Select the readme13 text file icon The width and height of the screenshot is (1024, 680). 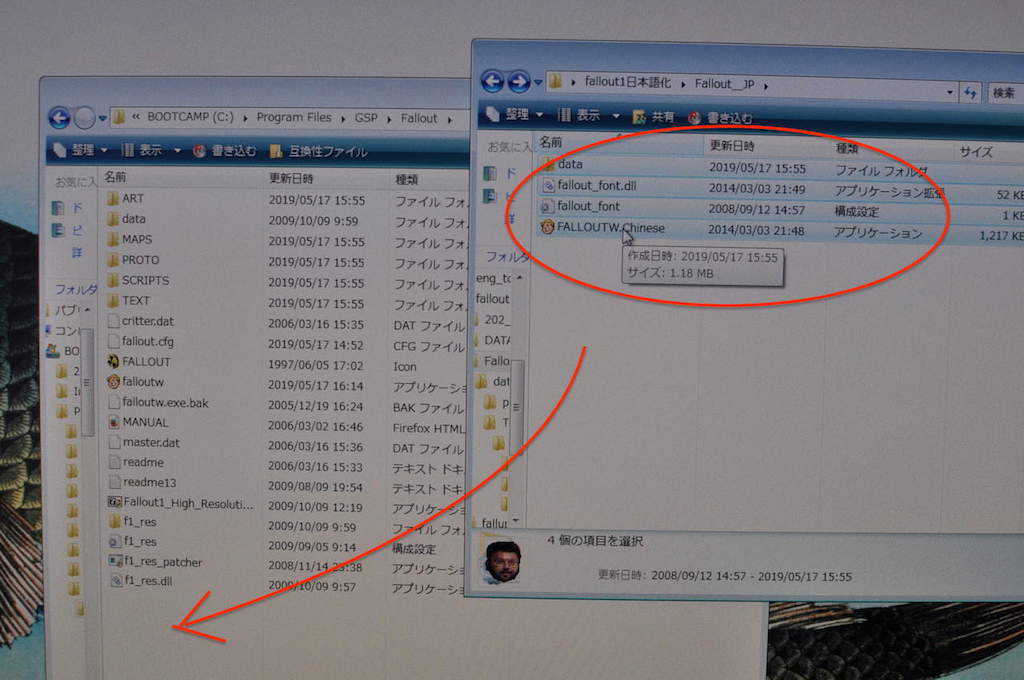point(115,482)
